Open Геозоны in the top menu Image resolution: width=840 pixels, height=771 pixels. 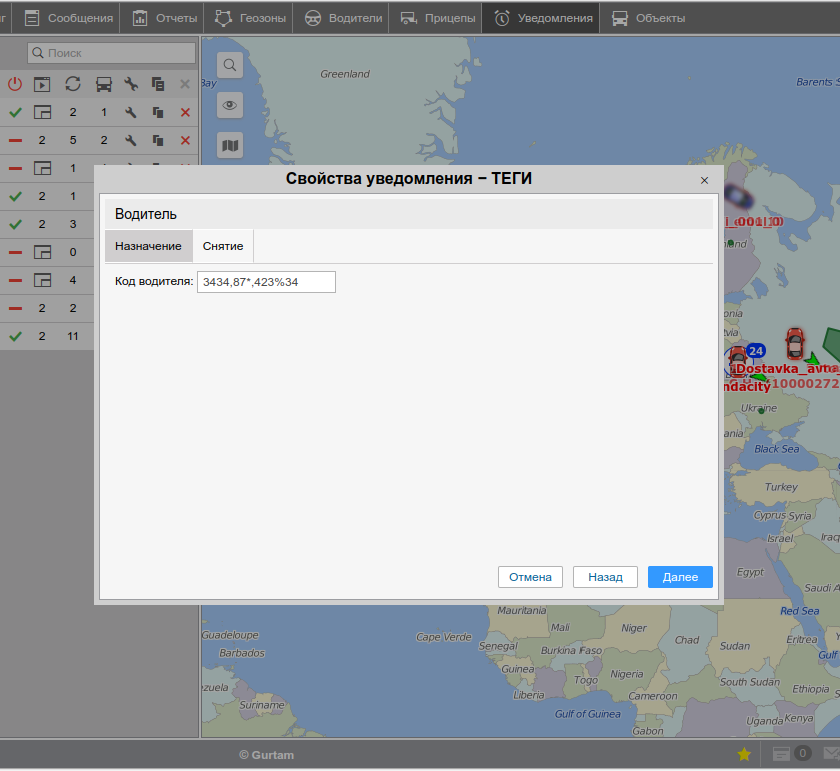point(249,18)
